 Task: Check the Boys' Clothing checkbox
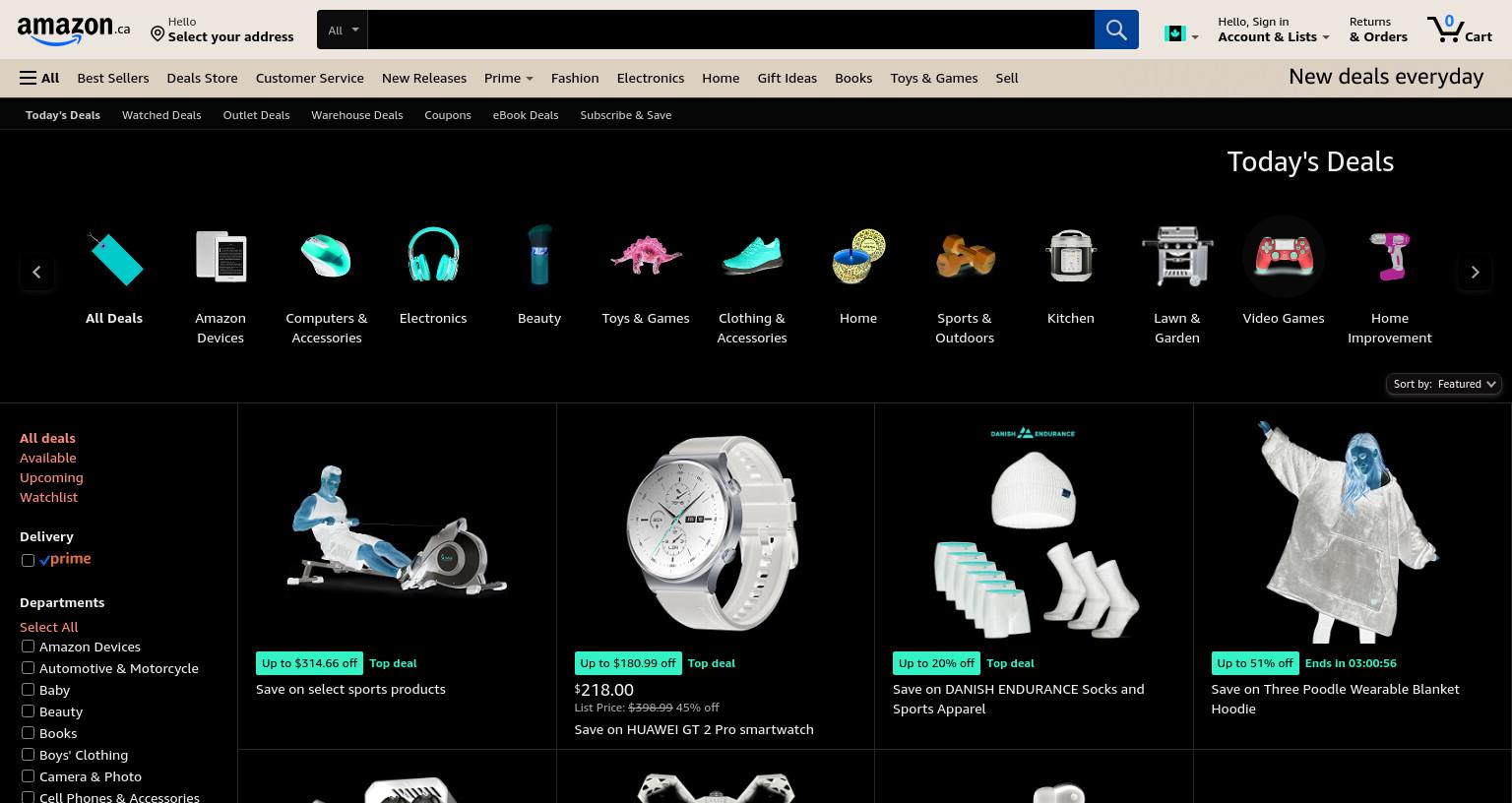[x=28, y=755]
